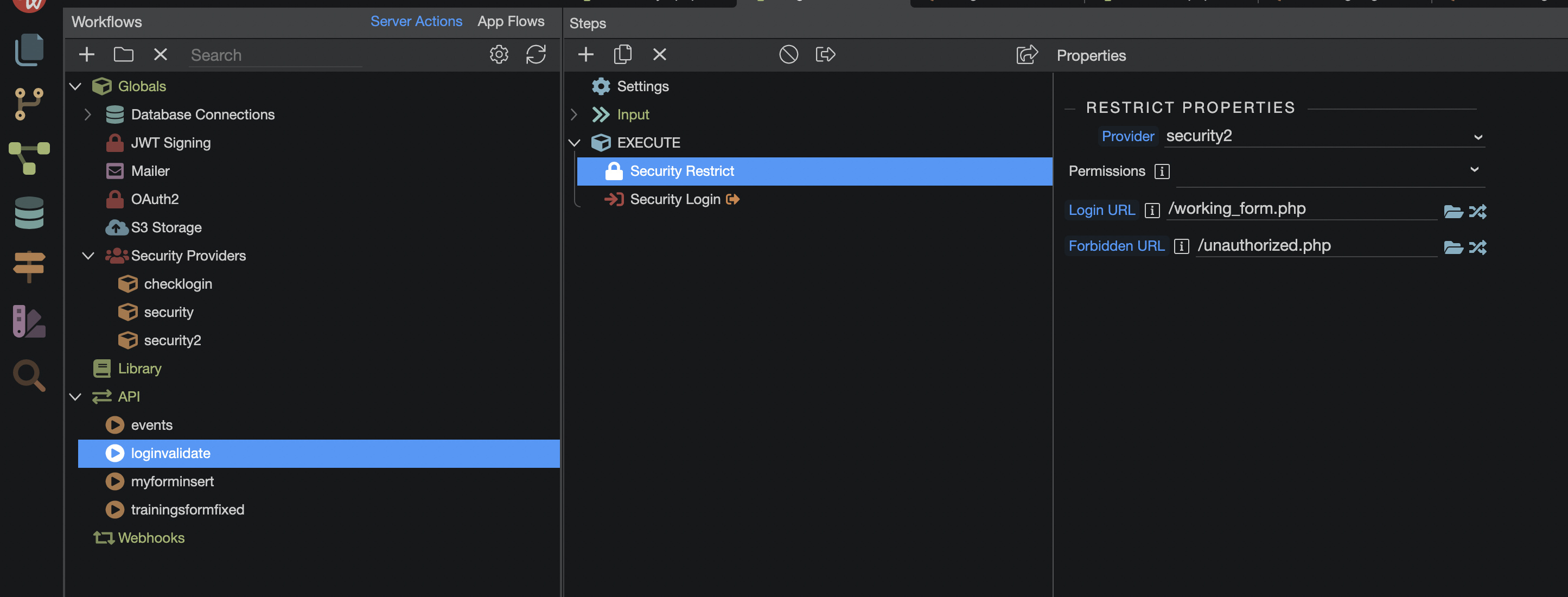Viewport: 1568px width, 597px height.
Task: Delete the selected step
Action: (x=660, y=54)
